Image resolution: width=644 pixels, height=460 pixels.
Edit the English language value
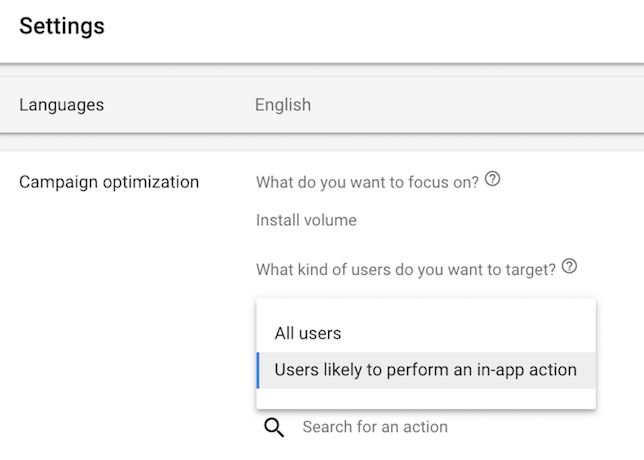pyautogui.click(x=283, y=105)
